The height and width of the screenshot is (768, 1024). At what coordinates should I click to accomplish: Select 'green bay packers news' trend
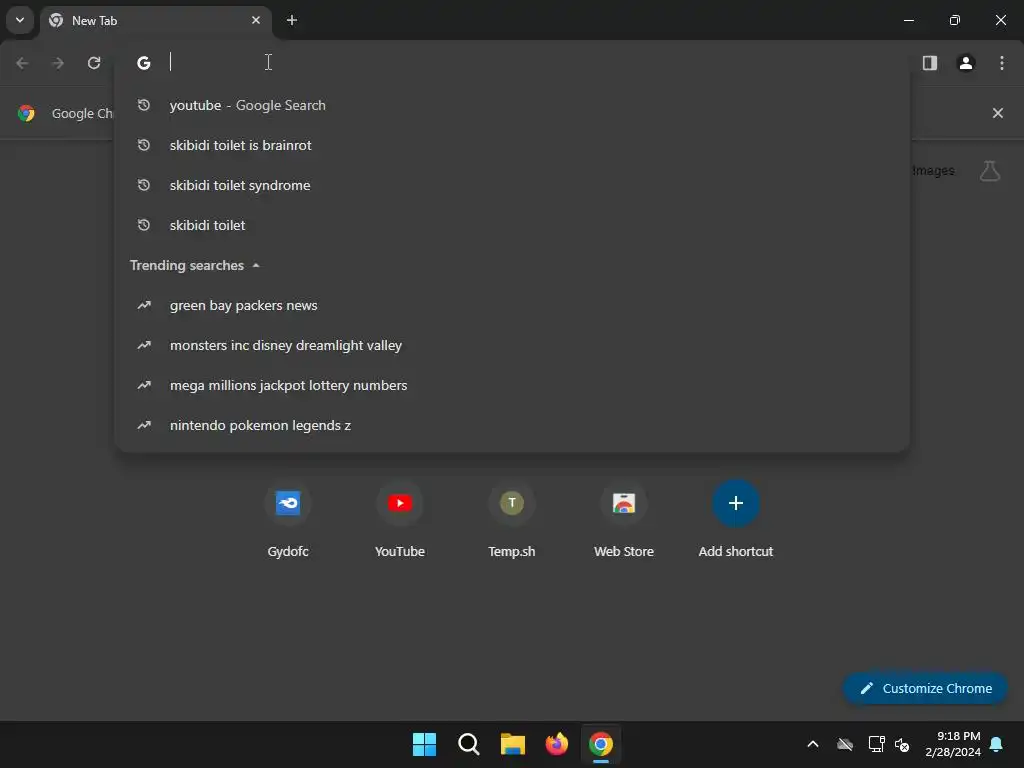click(x=512, y=306)
